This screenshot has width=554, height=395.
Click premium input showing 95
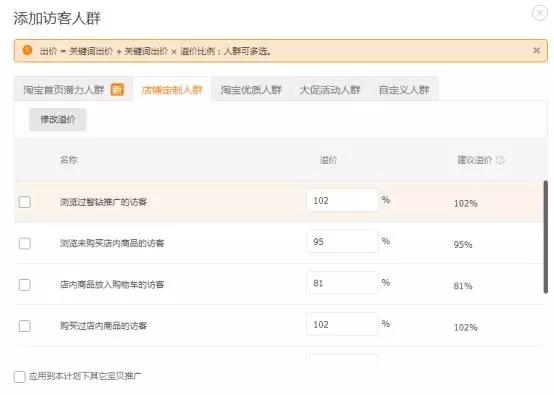342,242
